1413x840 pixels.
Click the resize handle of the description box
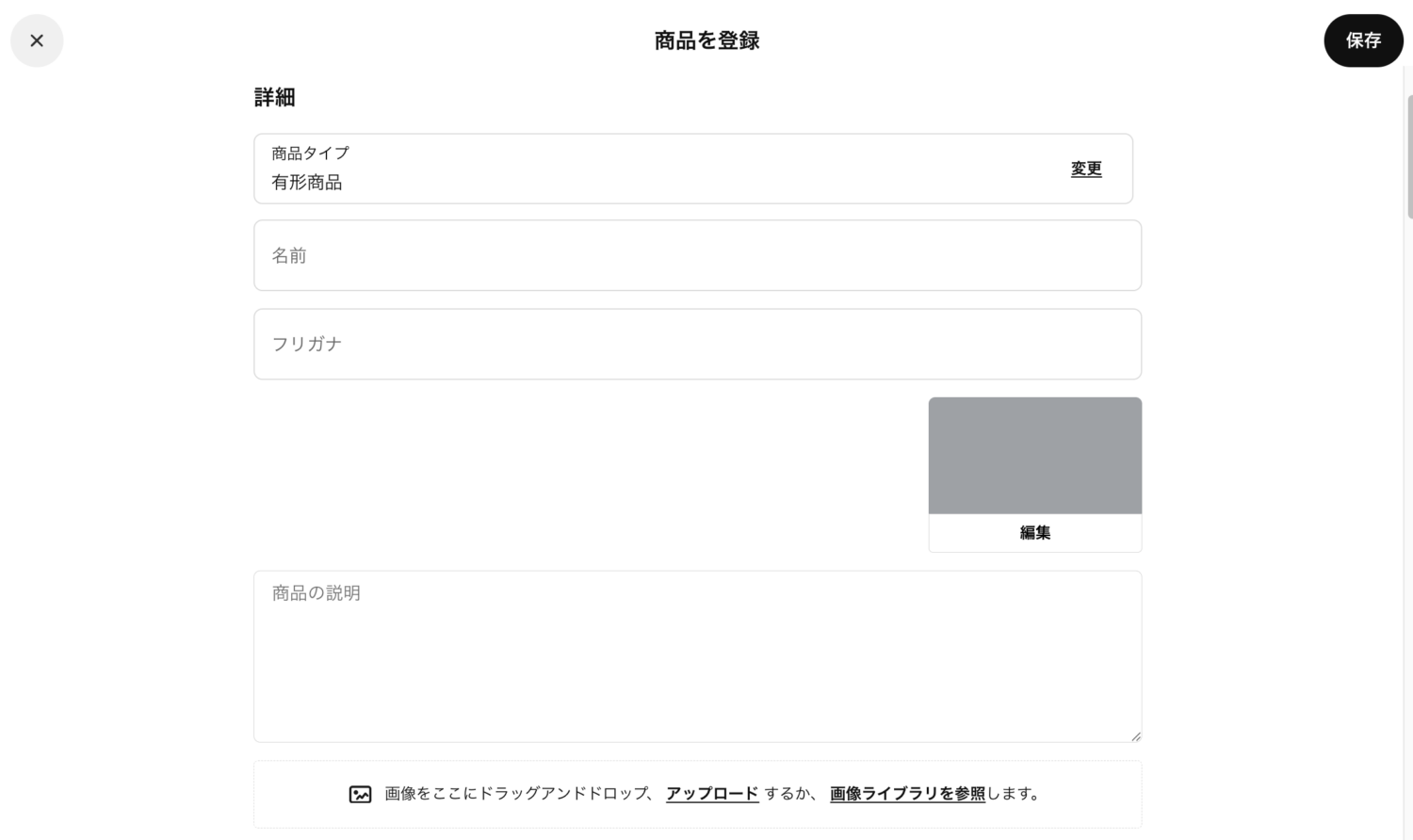point(1135,736)
